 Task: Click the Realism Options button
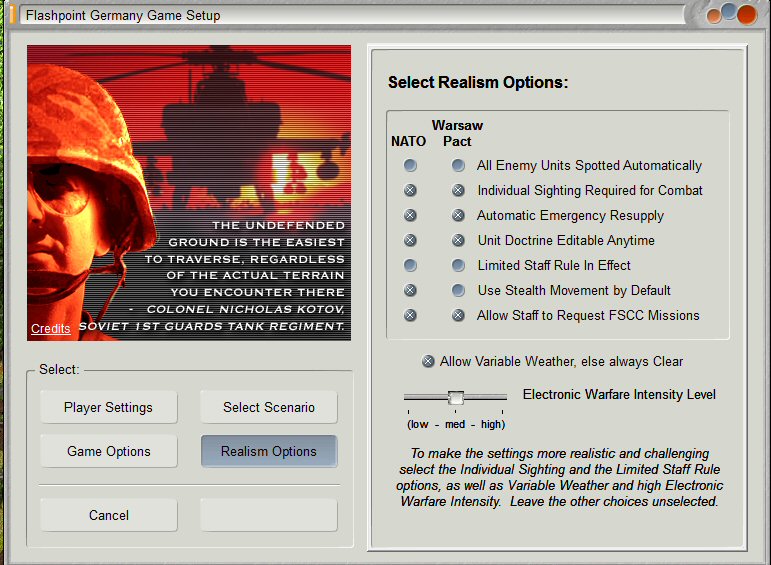[269, 451]
